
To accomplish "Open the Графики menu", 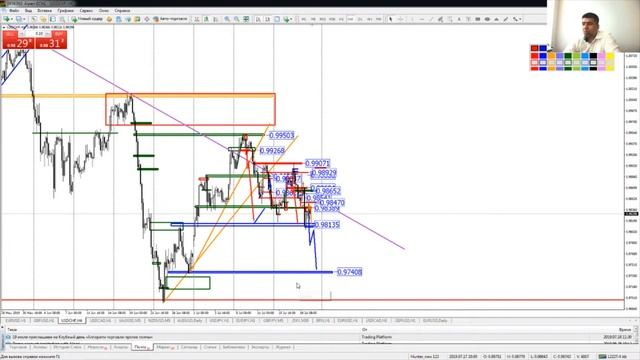I will pos(66,10).
